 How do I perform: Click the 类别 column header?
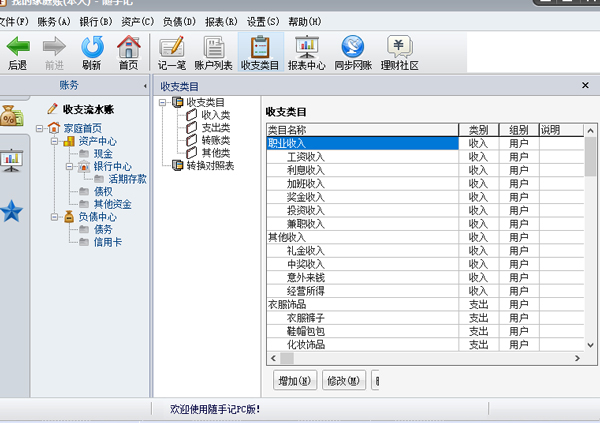point(479,130)
